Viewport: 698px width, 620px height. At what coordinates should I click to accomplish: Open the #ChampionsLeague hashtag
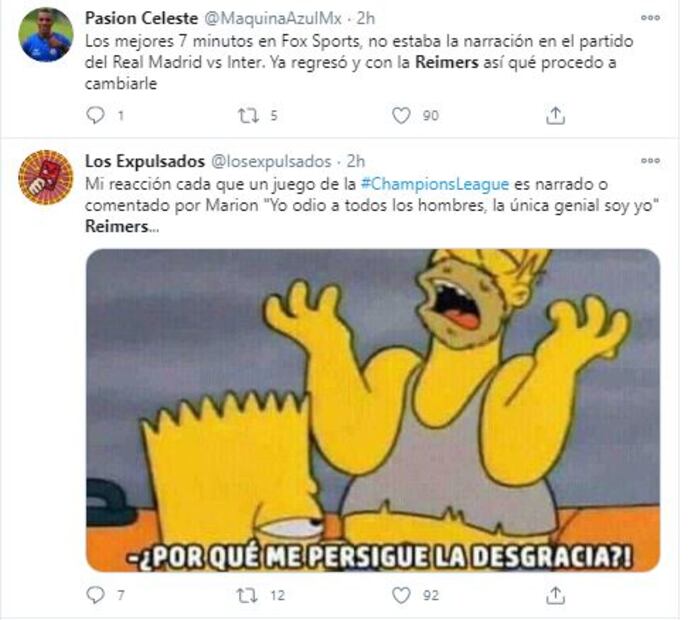[x=434, y=184]
